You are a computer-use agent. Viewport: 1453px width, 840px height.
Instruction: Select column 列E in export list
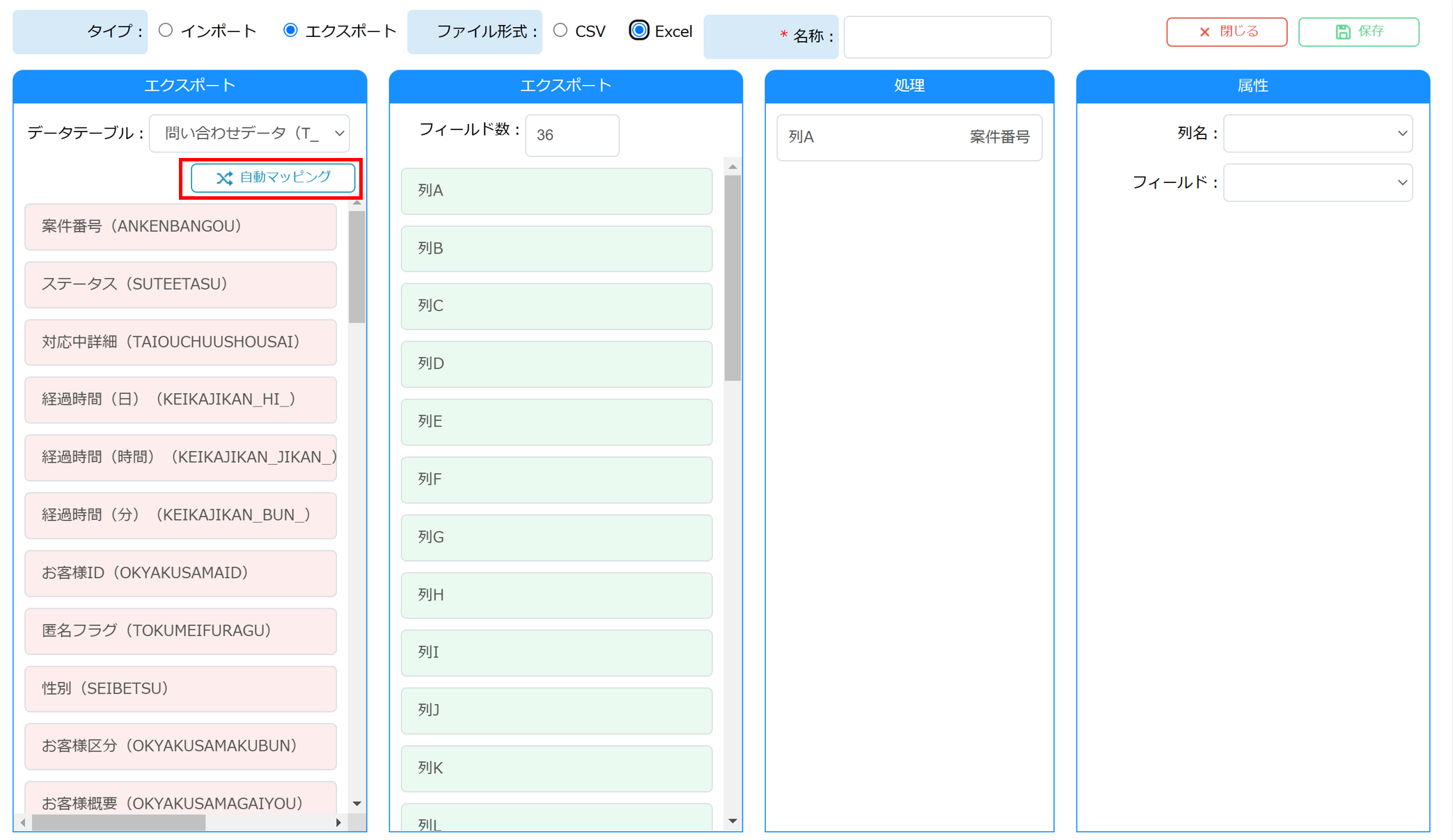557,422
